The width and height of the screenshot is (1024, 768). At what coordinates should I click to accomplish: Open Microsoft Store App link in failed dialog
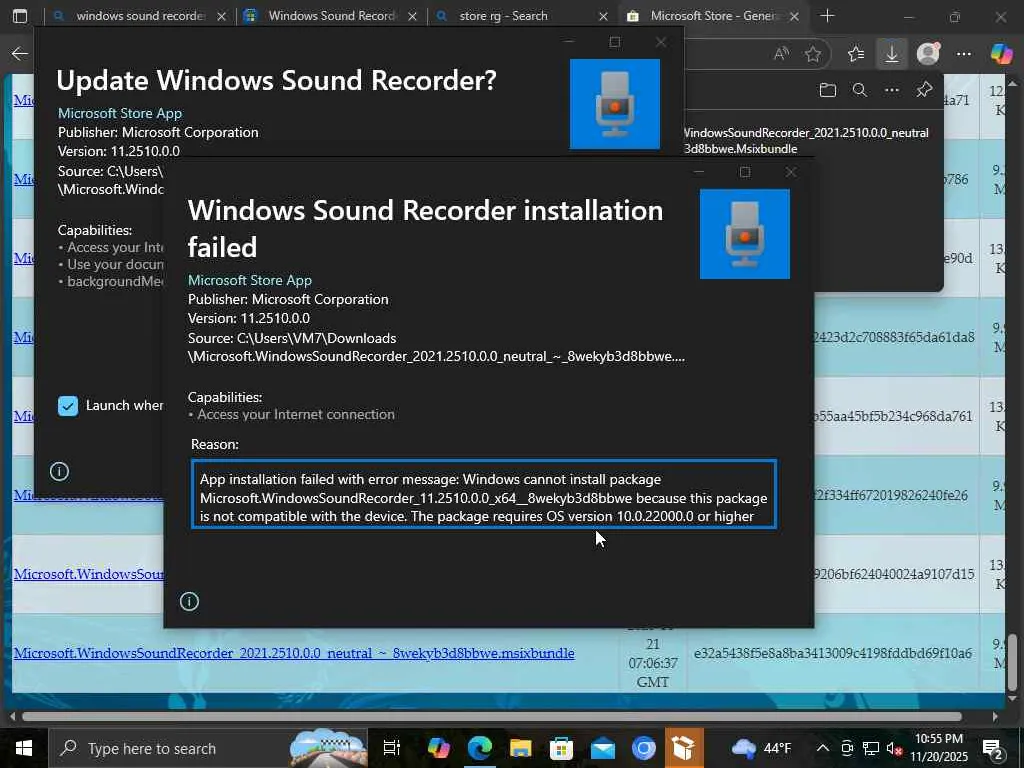coord(249,280)
